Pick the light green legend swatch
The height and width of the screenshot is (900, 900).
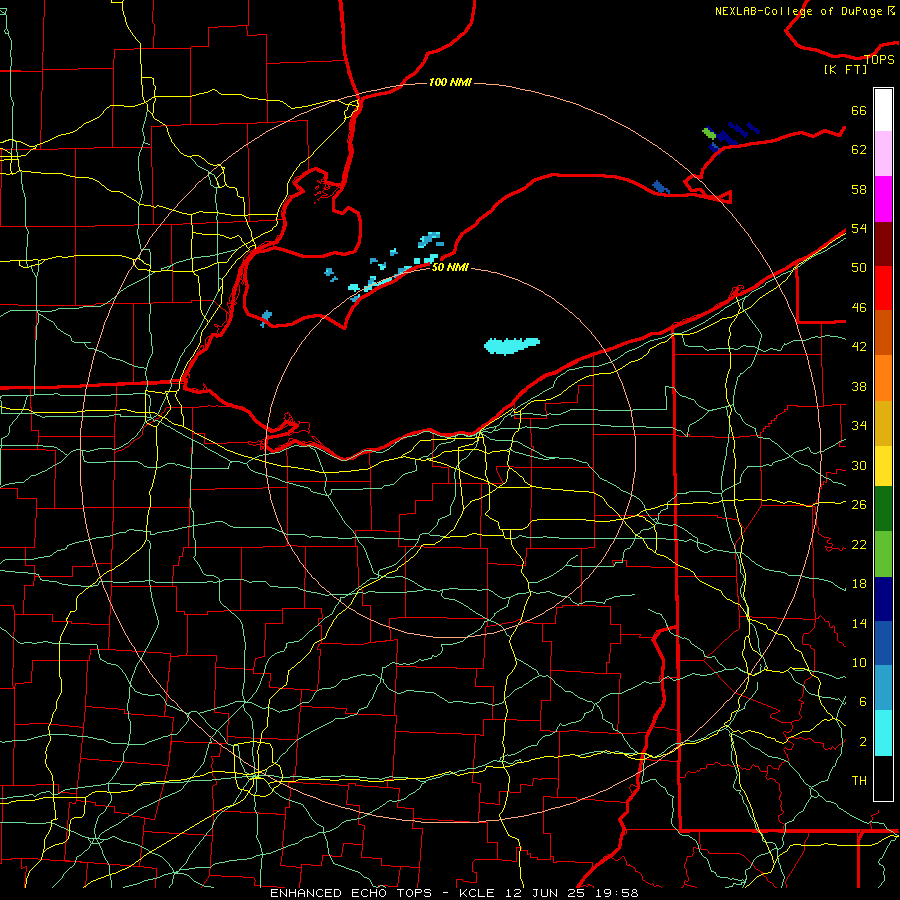click(x=883, y=554)
